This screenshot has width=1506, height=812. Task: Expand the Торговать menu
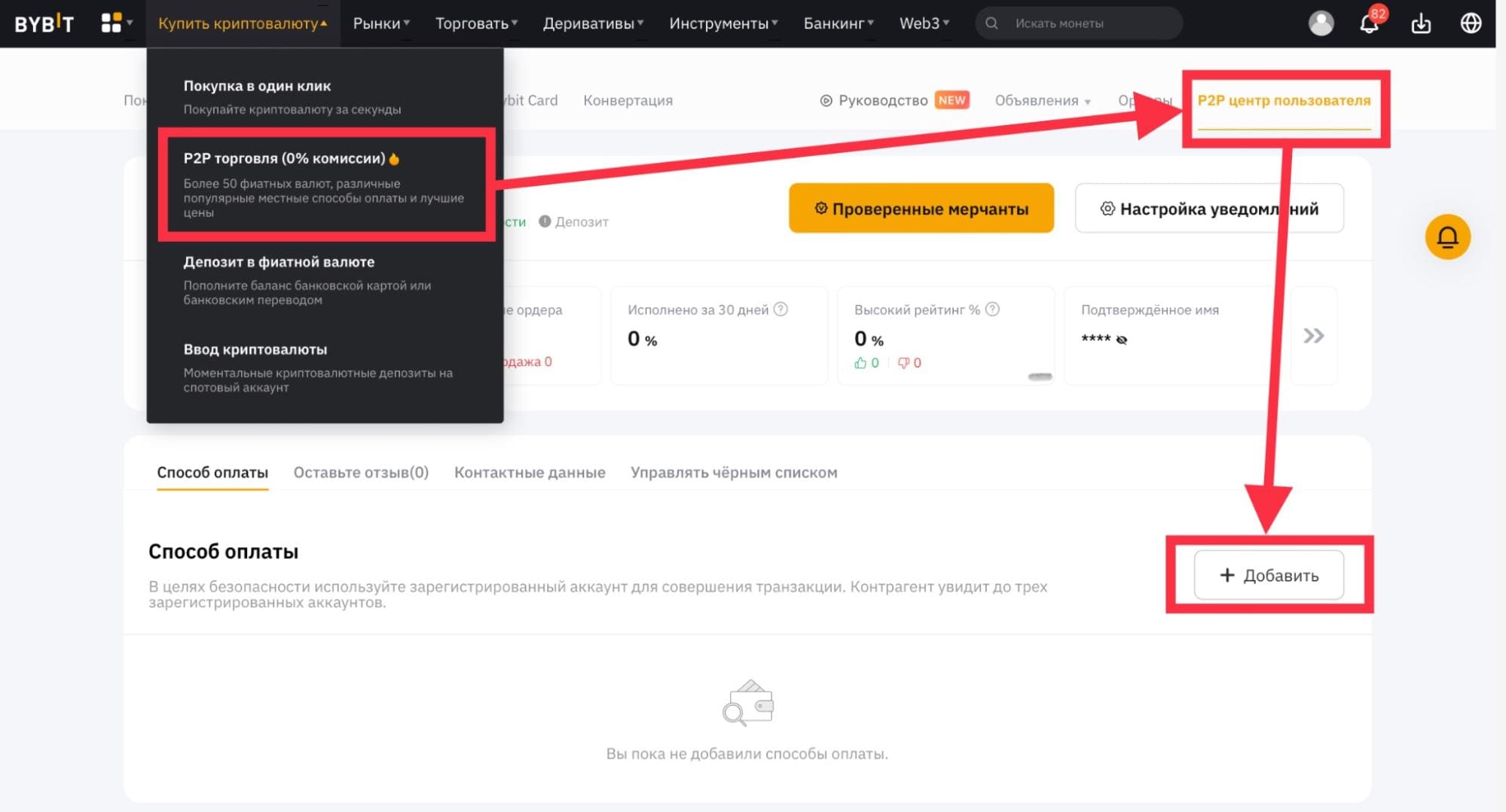(x=476, y=23)
